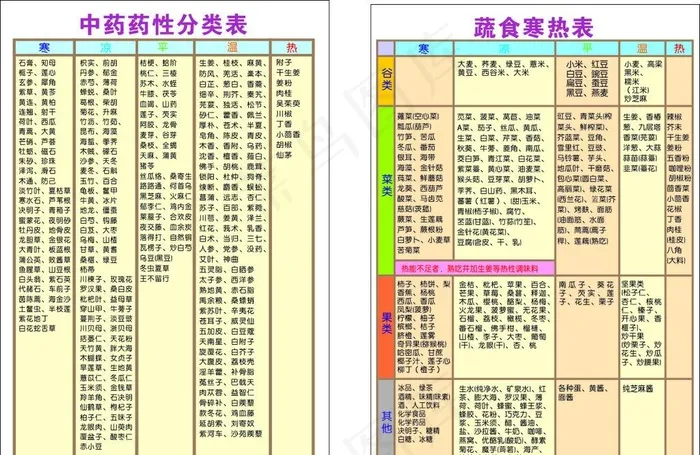The image size is (700, 455).
Task: Click the entry 柠檬、柚子
Action: [x=416, y=318]
